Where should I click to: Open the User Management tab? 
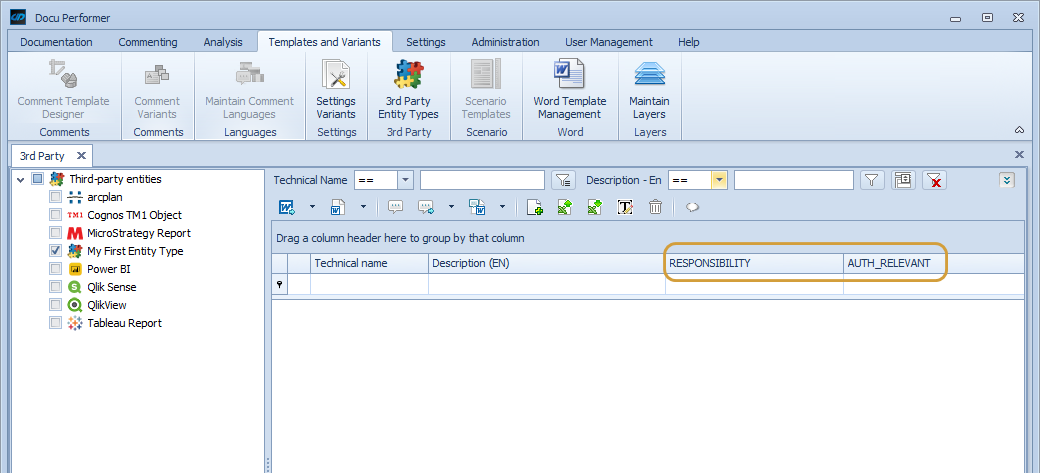(x=608, y=42)
